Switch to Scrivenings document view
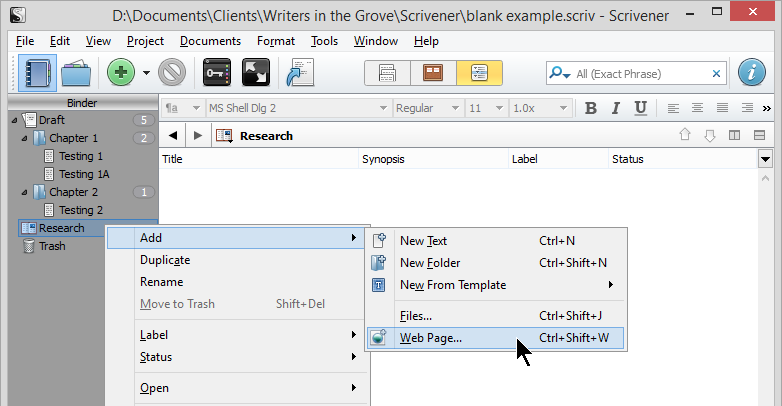 pos(388,74)
